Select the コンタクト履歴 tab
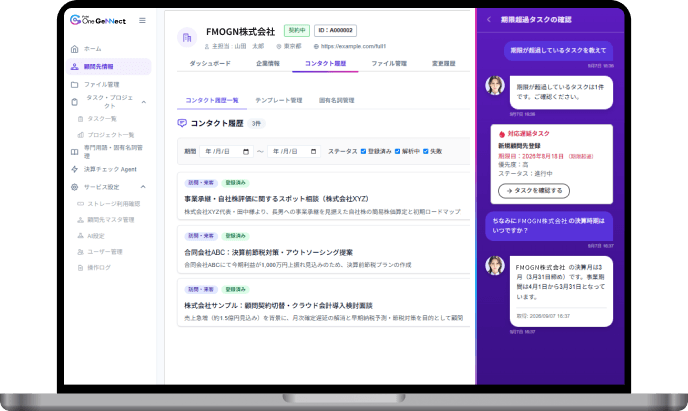 (x=325, y=64)
